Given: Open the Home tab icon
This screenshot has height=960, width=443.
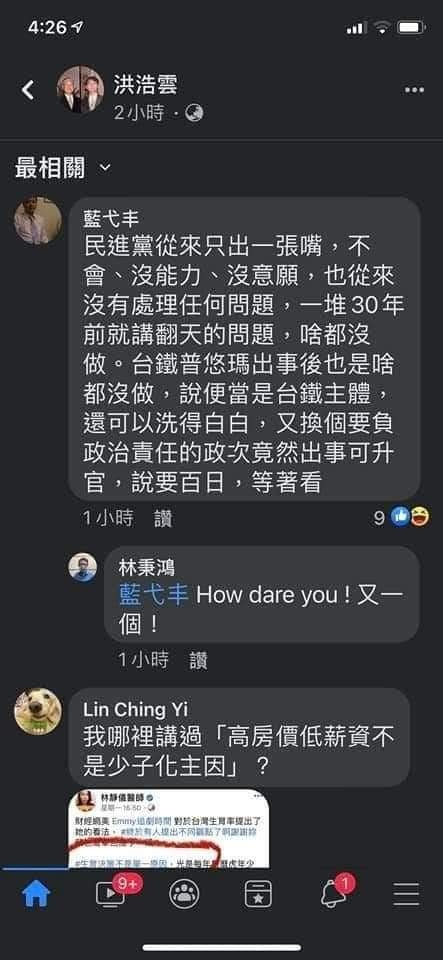Looking at the screenshot, I should click(36, 894).
